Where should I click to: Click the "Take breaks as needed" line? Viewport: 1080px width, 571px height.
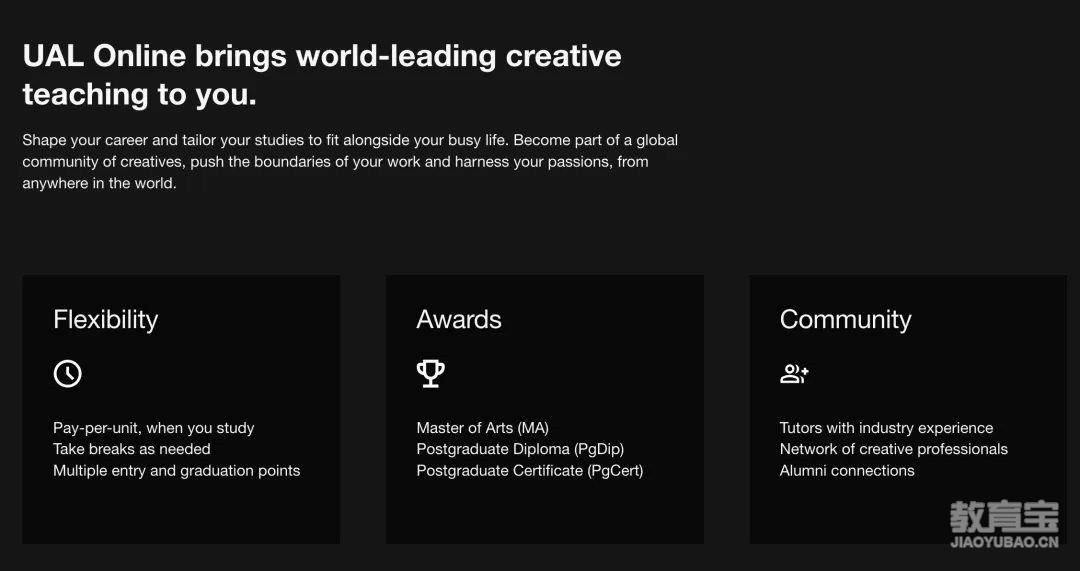coord(132,449)
